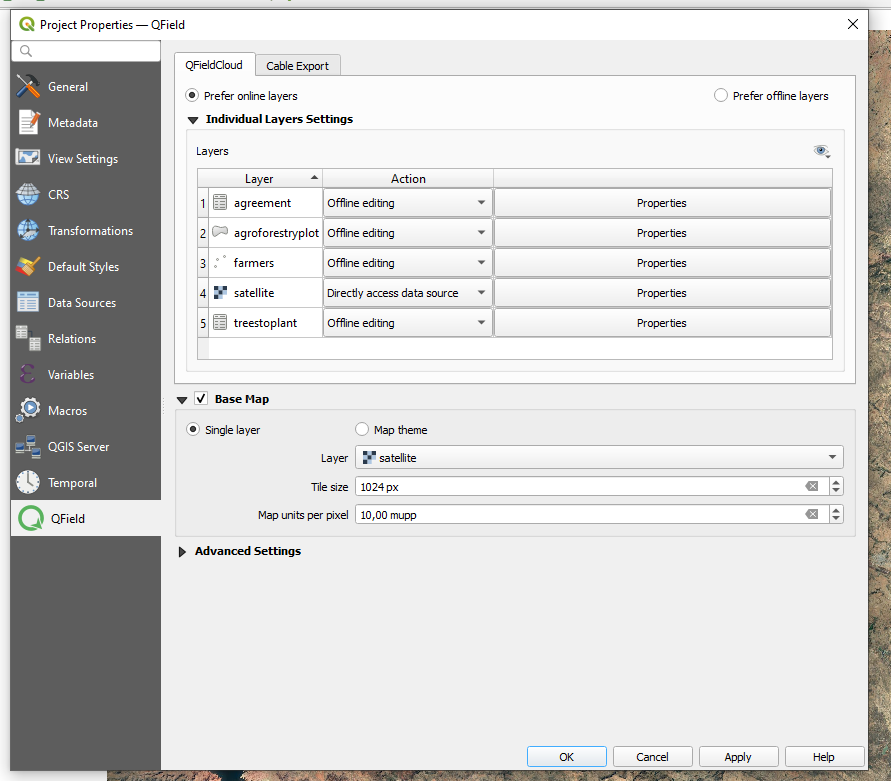The image size is (891, 781).
Task: Open Properties for the farmers layer
Action: 662,262
